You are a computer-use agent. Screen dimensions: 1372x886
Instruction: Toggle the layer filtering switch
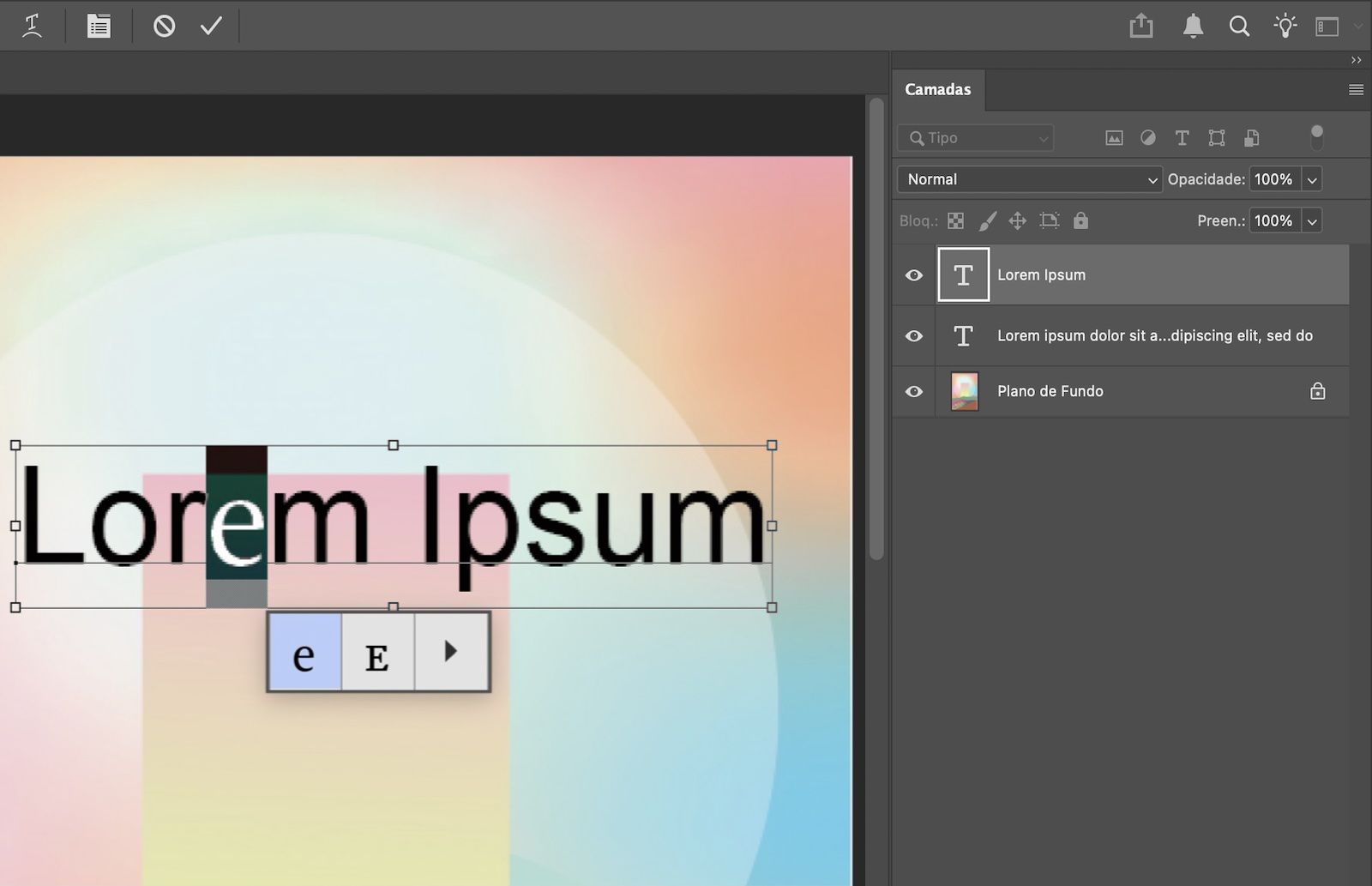[x=1317, y=137]
